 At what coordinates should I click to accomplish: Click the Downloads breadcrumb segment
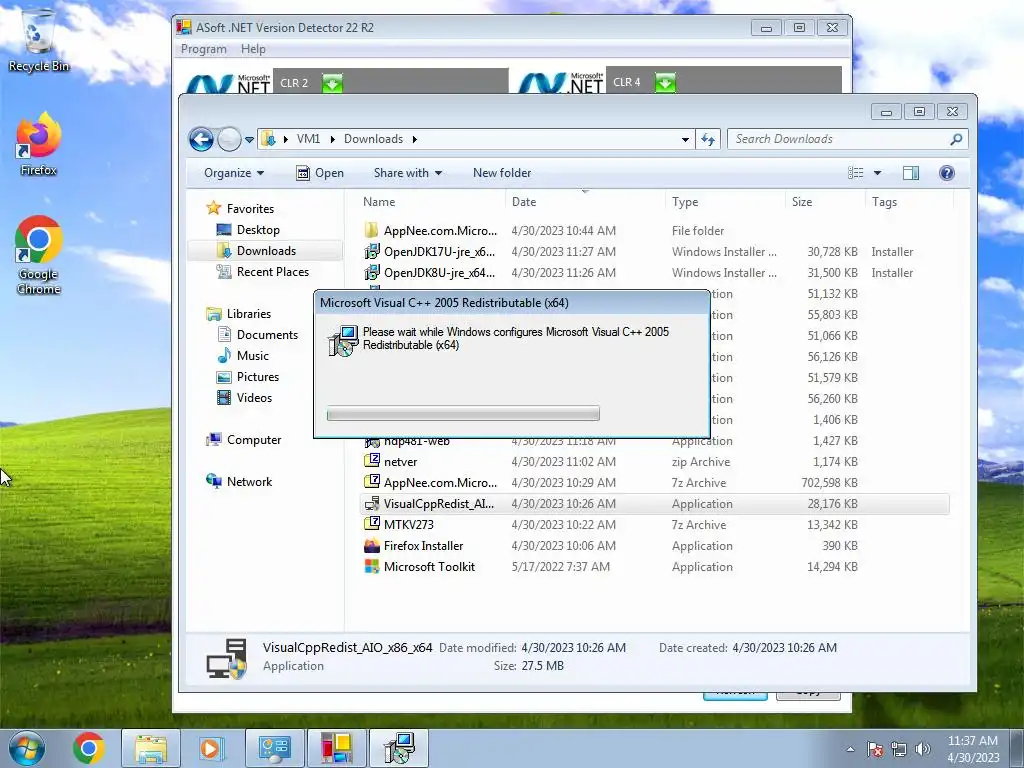(x=374, y=139)
